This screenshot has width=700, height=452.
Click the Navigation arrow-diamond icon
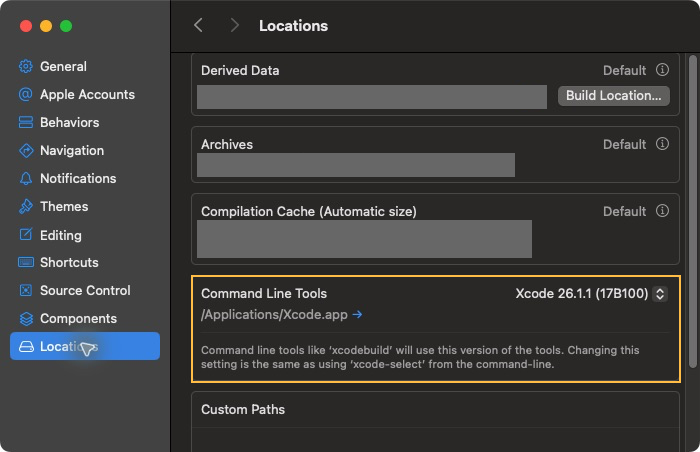pos(26,151)
